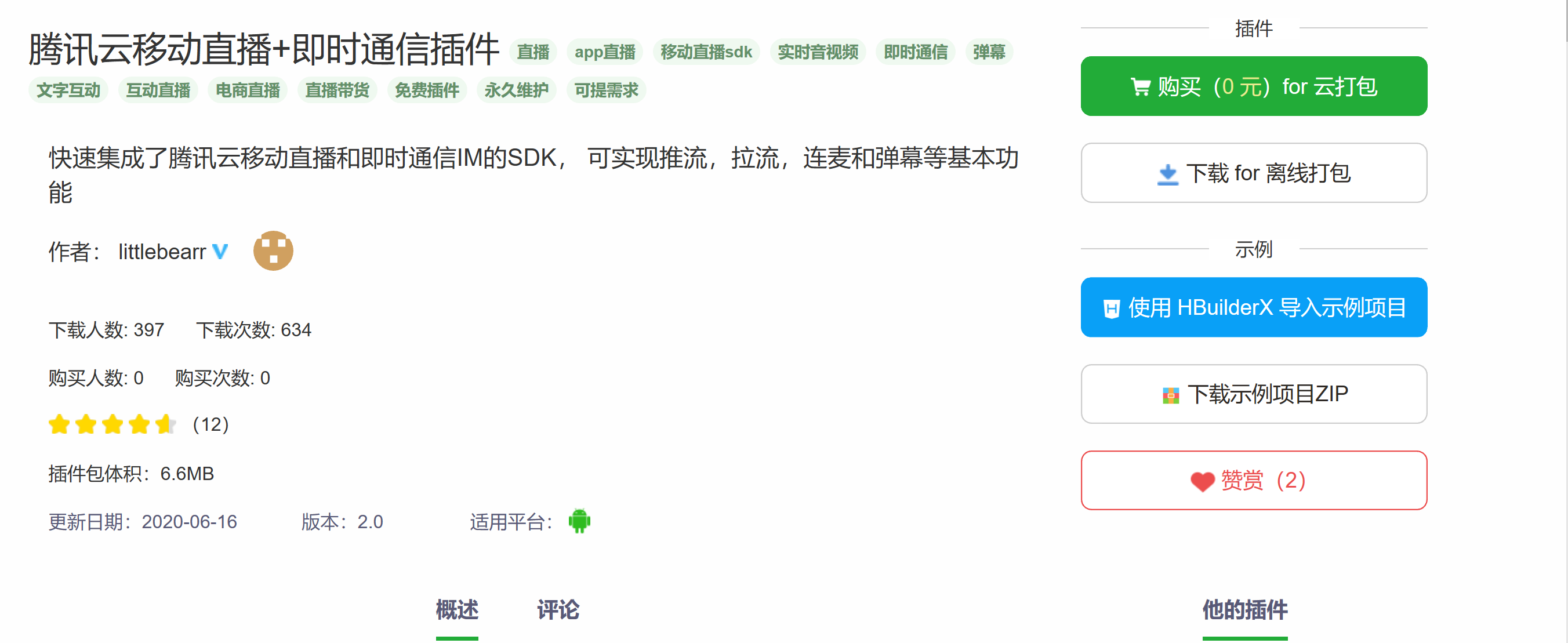Screen dimensions: 1568x643
Task: Click the green Android platform icon
Action: pos(579,521)
